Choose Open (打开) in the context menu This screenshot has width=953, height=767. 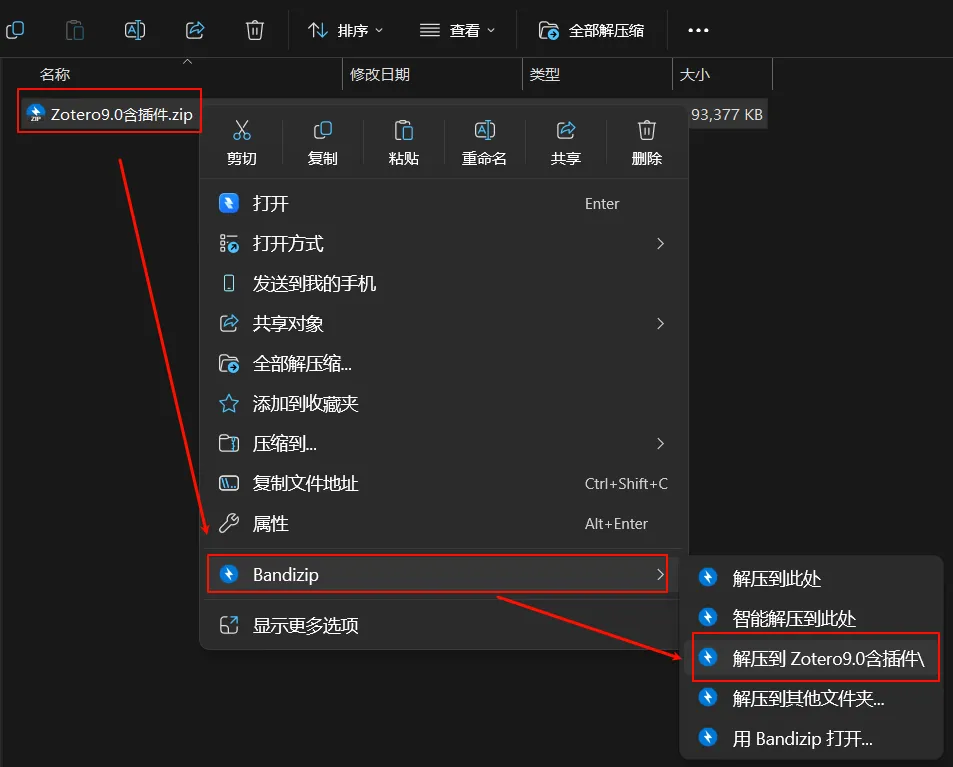pyautogui.click(x=444, y=204)
